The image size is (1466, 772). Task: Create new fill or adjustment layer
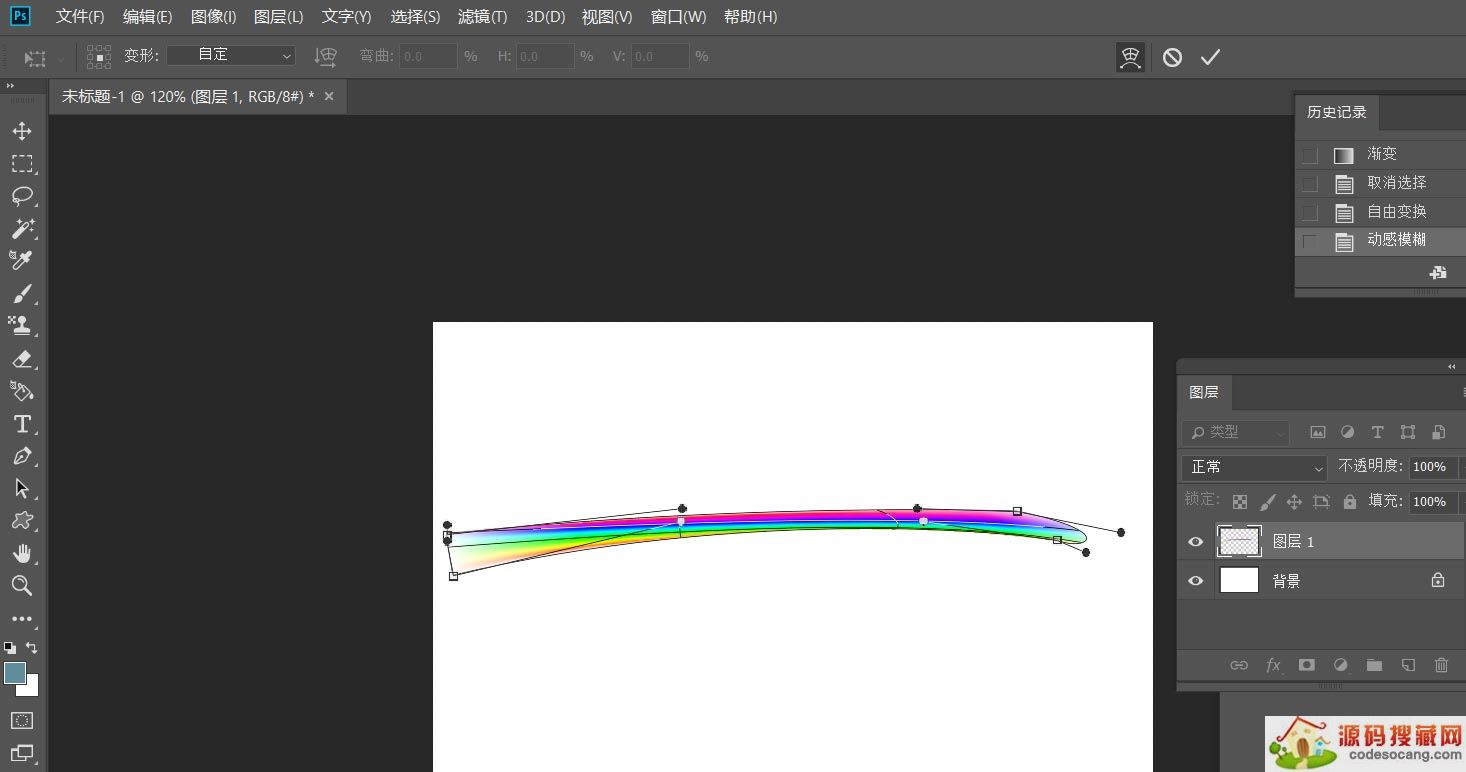(x=1341, y=665)
